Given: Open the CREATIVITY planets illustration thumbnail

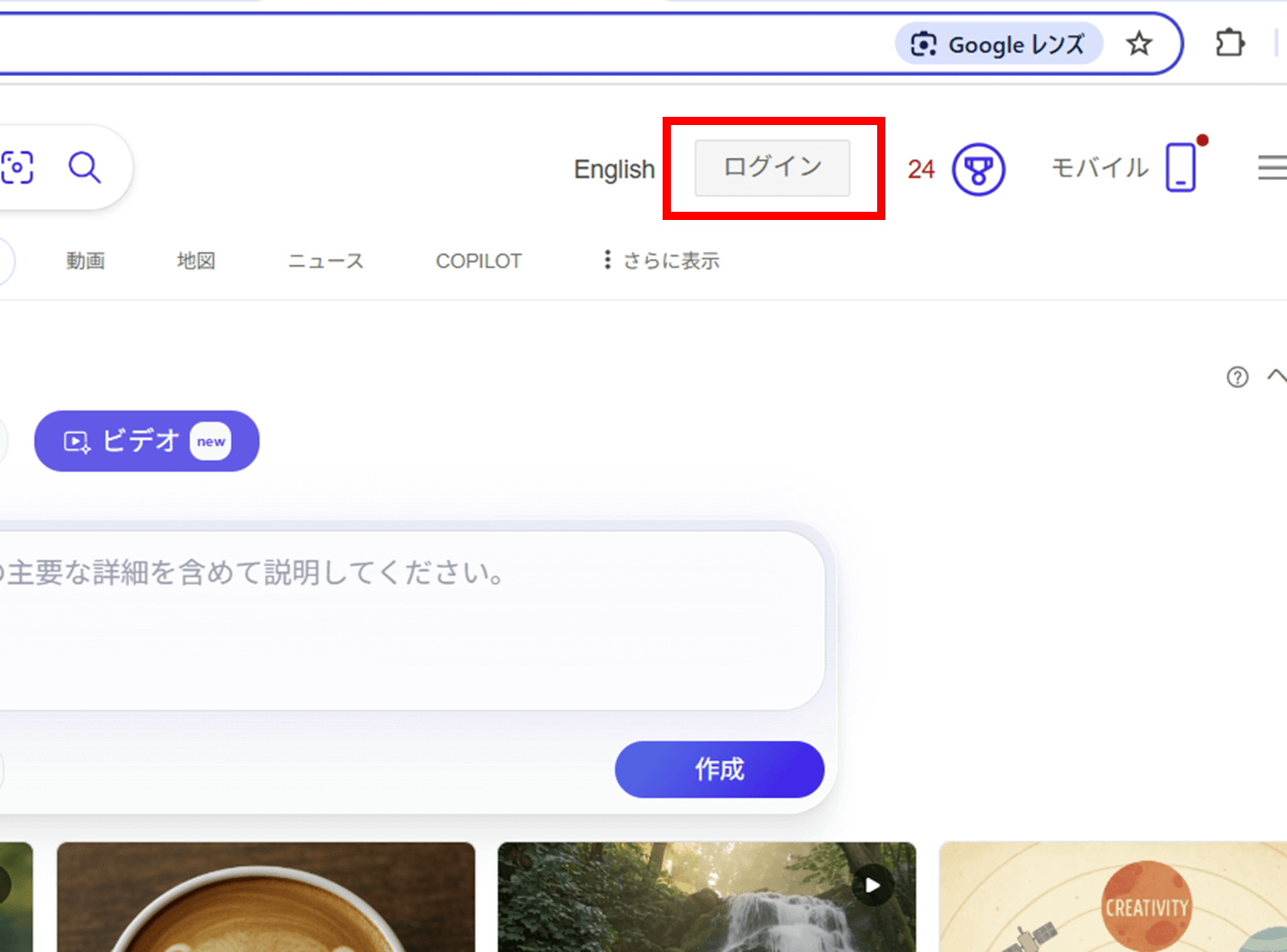Looking at the screenshot, I should (x=1113, y=897).
